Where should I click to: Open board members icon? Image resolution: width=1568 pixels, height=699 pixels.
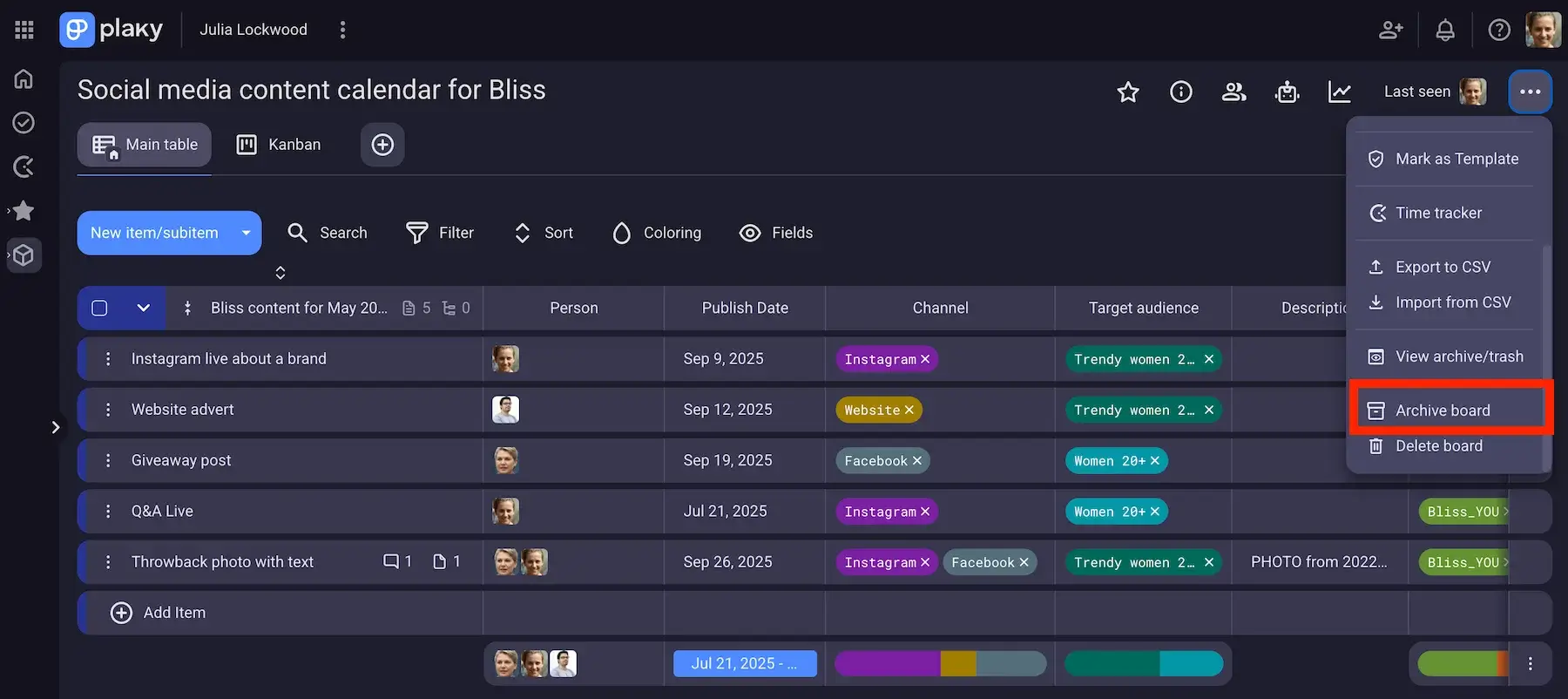click(x=1234, y=92)
